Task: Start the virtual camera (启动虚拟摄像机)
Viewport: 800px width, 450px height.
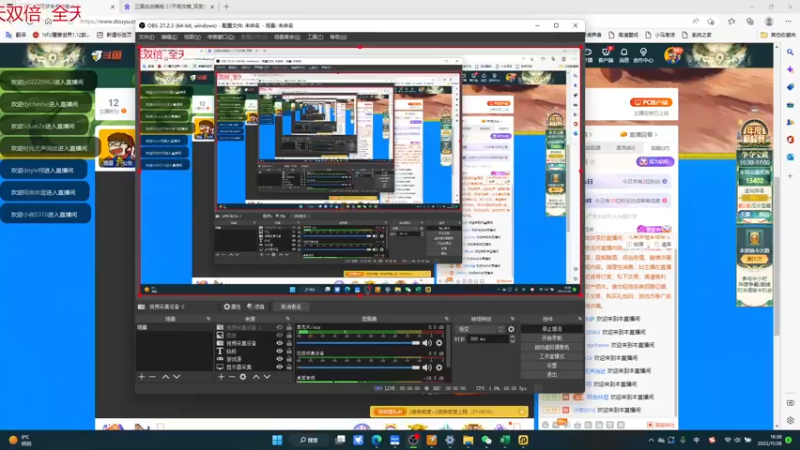Action: pos(552,347)
